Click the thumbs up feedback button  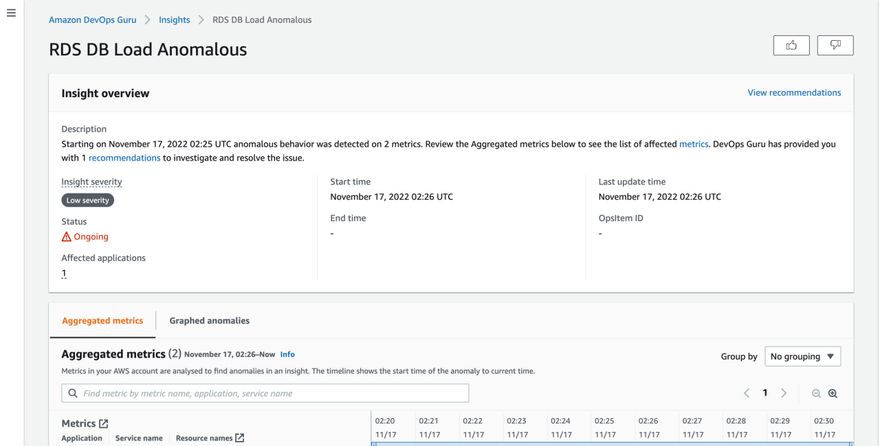791,45
